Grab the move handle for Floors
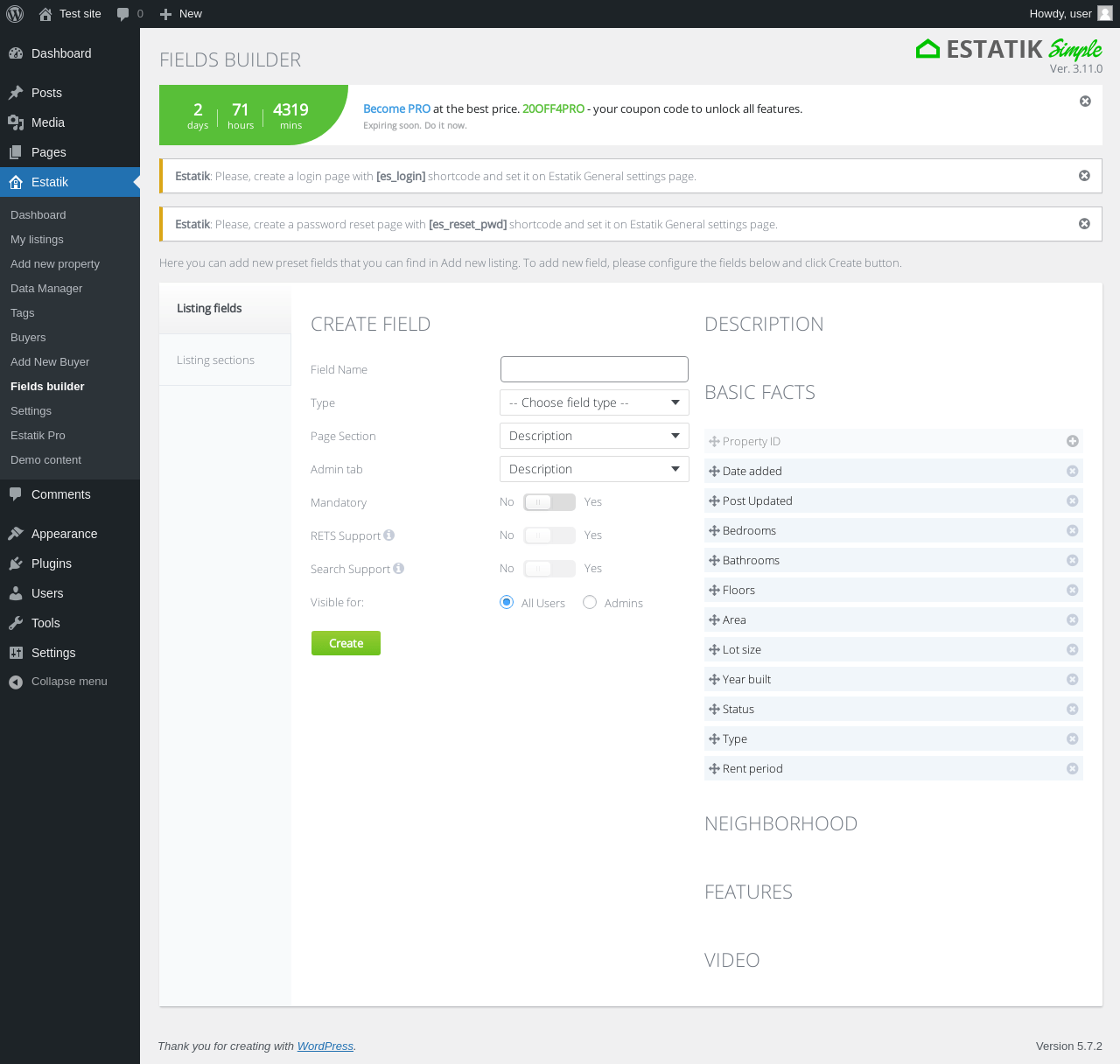 [x=714, y=591]
